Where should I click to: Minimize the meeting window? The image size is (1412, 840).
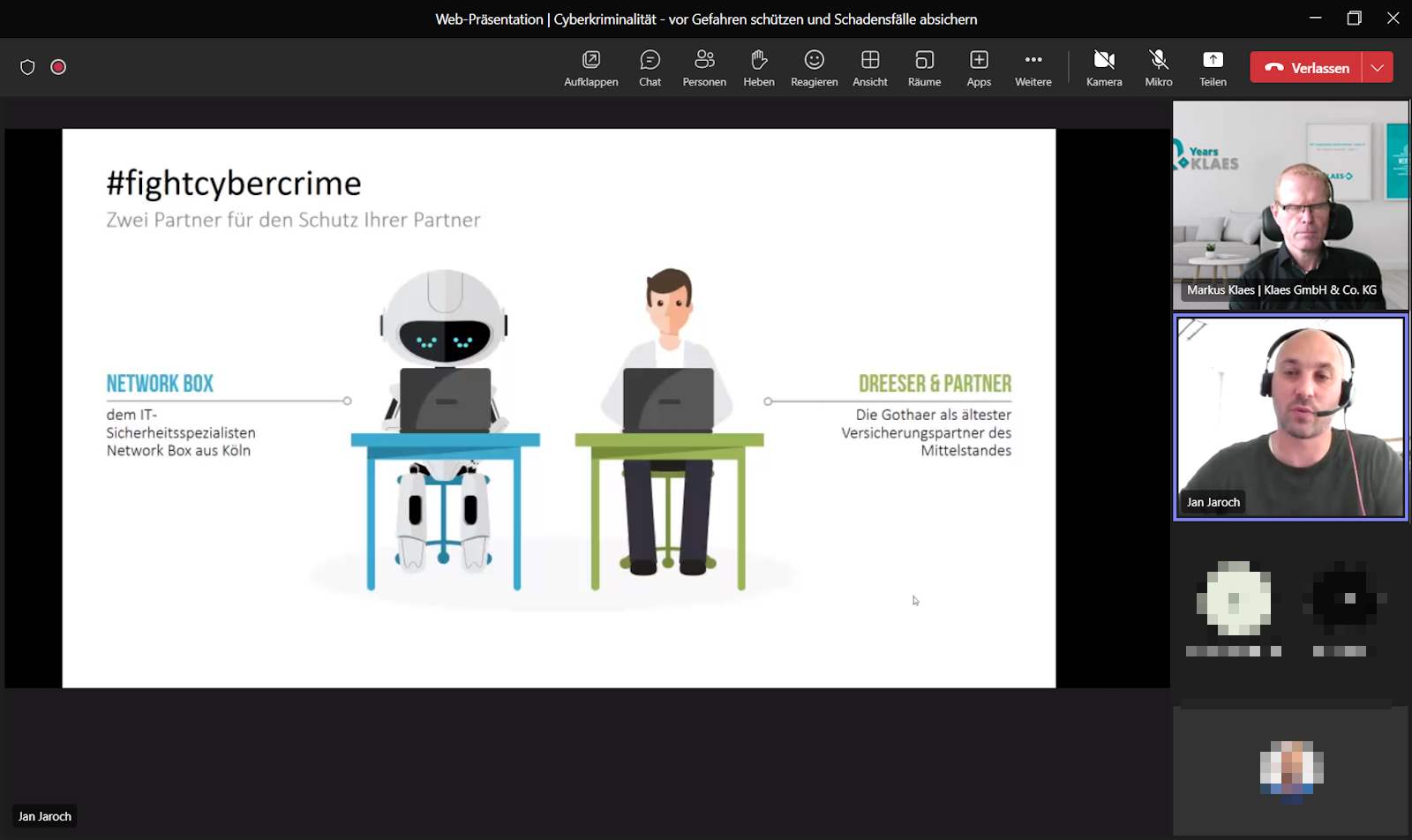pyautogui.click(x=1316, y=18)
